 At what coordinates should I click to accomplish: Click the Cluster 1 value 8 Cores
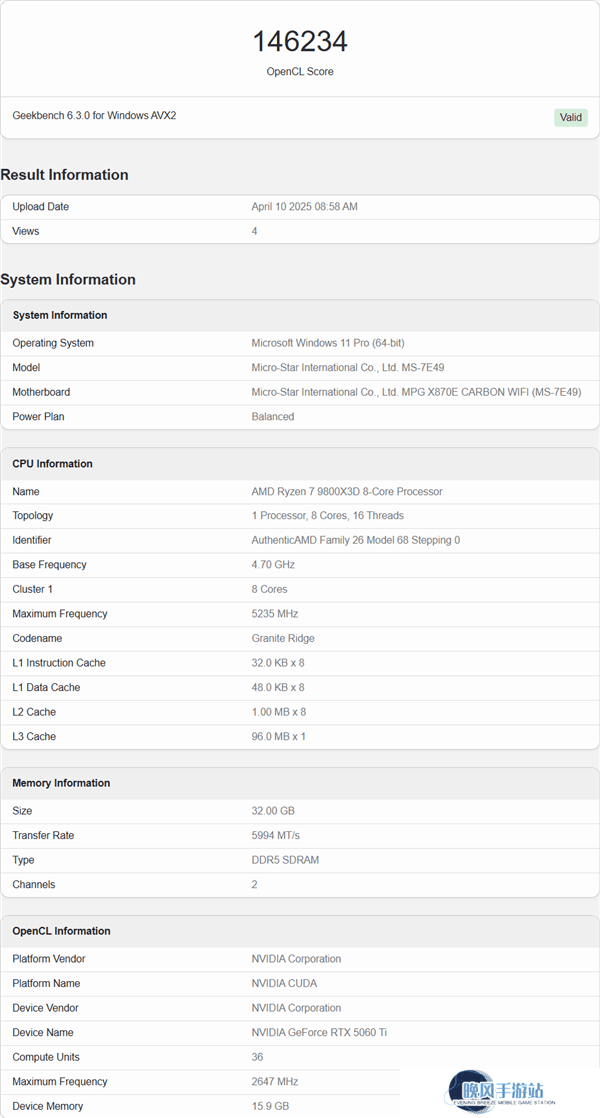point(269,589)
